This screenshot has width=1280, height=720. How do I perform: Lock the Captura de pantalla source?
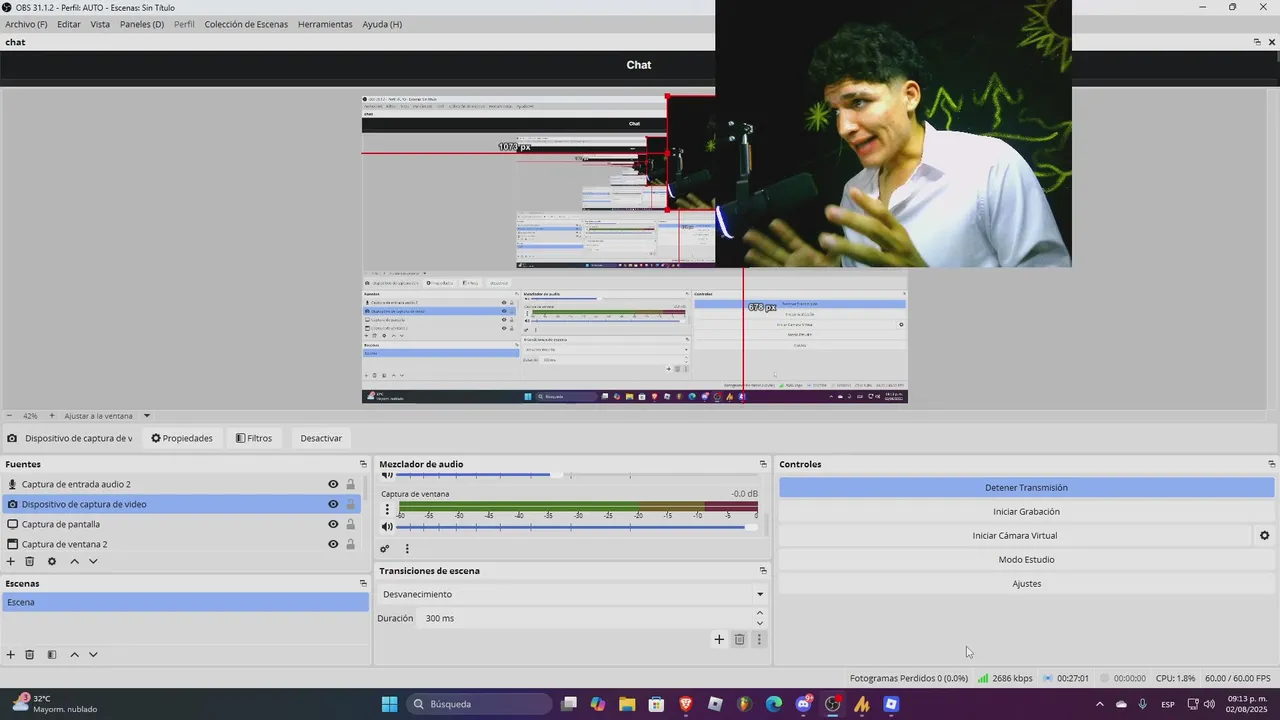tap(350, 524)
